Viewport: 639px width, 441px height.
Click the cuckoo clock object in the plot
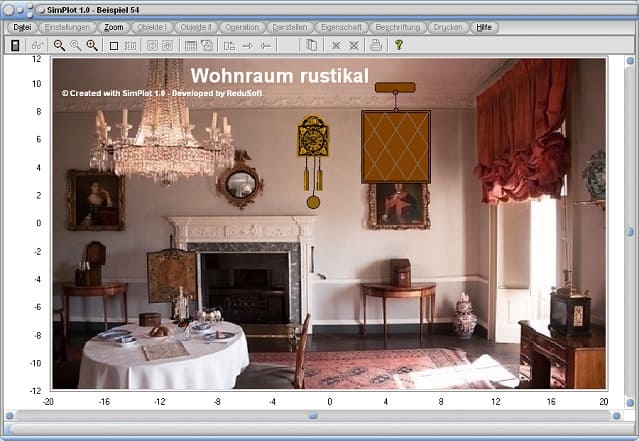pyautogui.click(x=313, y=140)
